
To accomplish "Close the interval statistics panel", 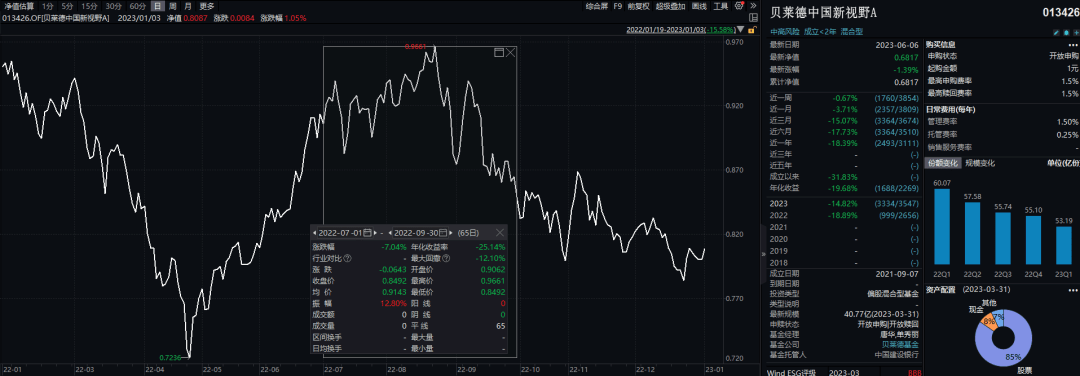I will point(500,232).
